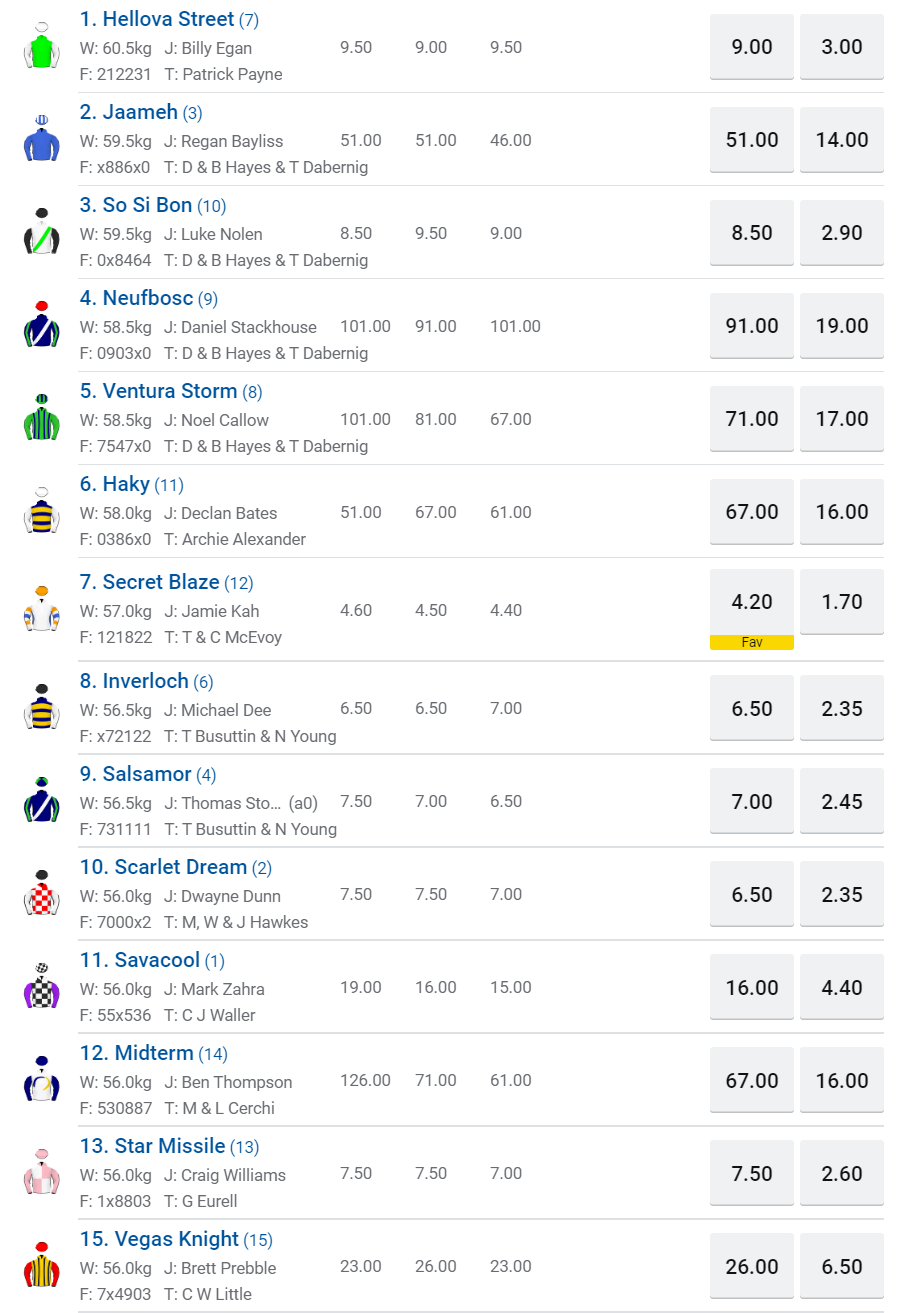Select Jaameh win odds 51.00
The height and width of the screenshot is (1313, 901).
point(751,140)
